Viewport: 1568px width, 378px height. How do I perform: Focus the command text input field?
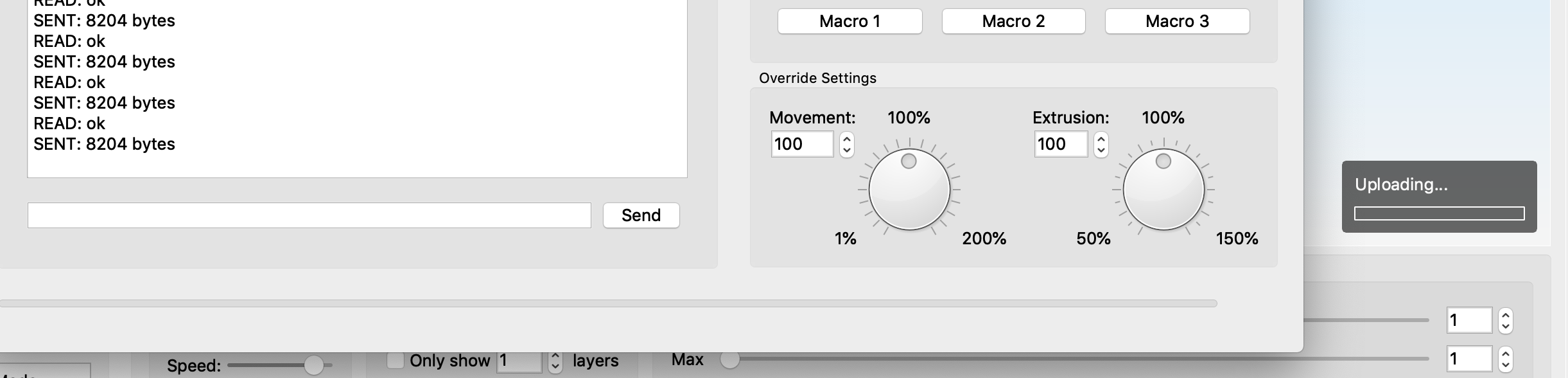click(309, 215)
